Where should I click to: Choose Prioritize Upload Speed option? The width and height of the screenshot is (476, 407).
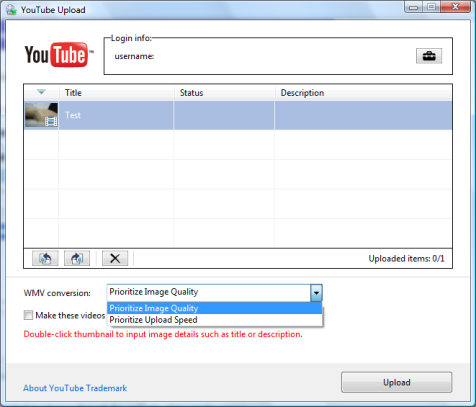[214, 320]
